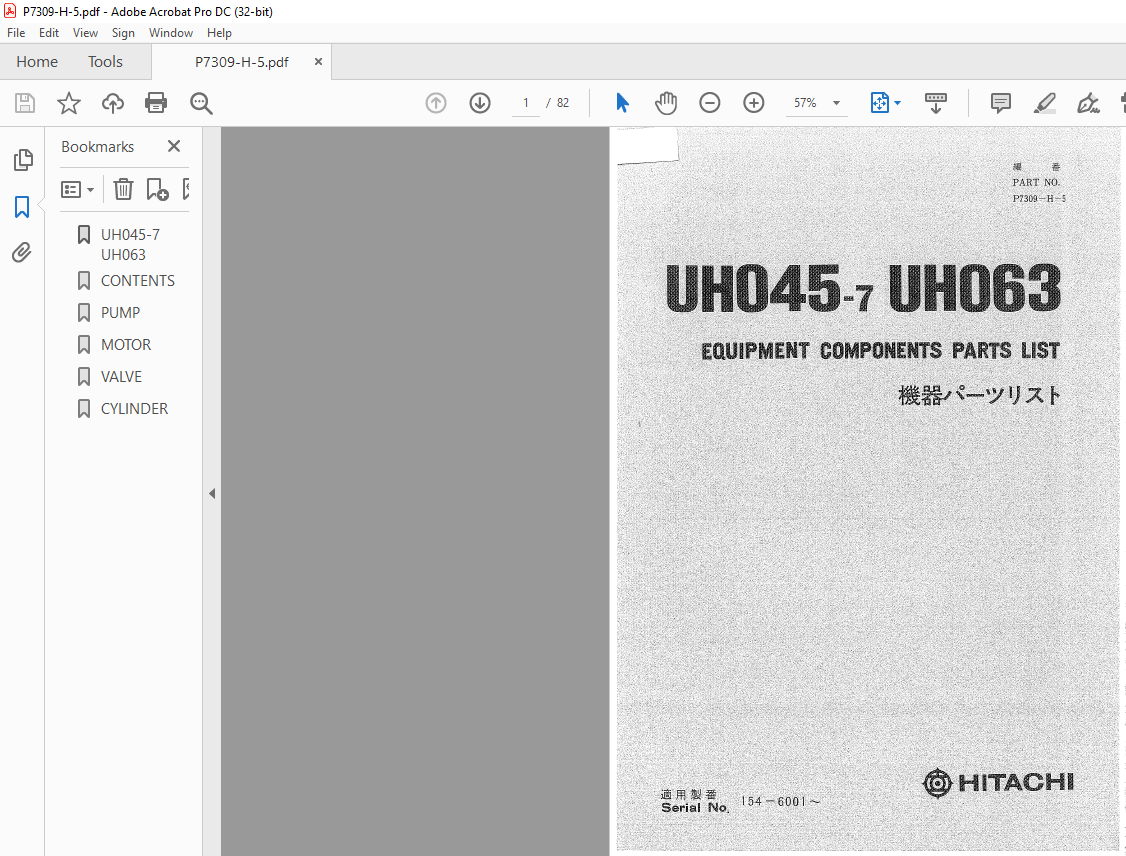Open the Help menu
1126x856 pixels.
coord(219,33)
